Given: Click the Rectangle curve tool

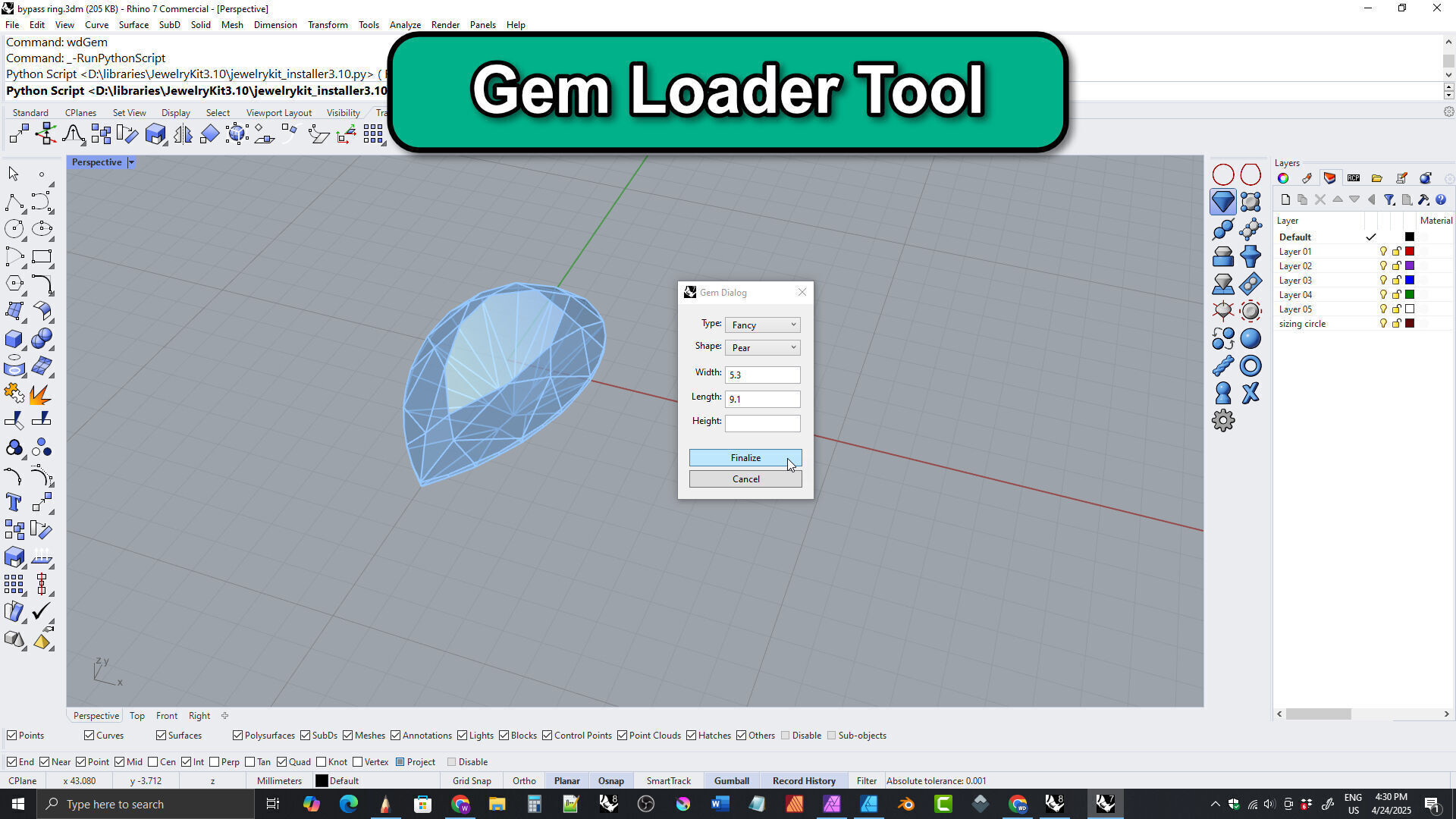Looking at the screenshot, I should [42, 256].
